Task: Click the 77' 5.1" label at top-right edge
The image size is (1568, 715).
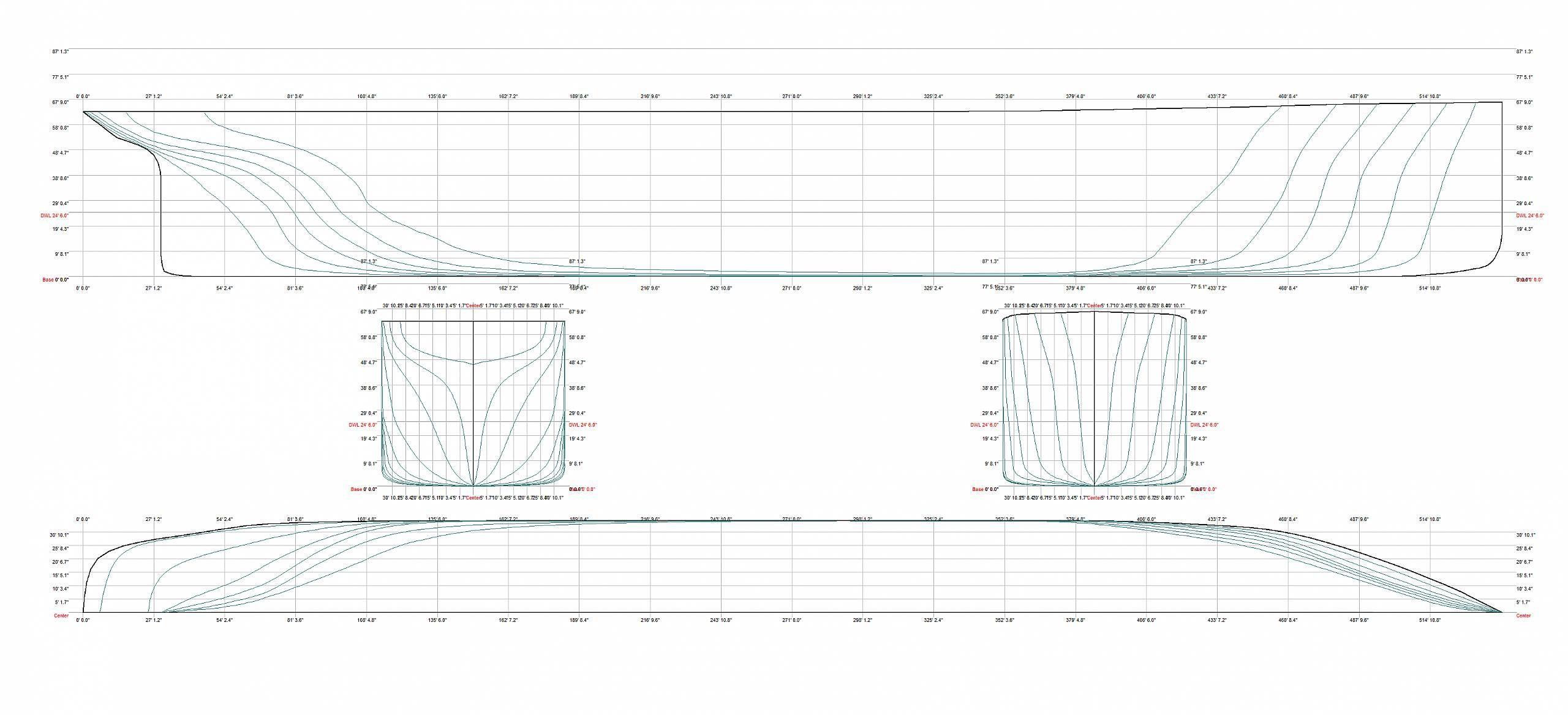Action: point(1524,78)
